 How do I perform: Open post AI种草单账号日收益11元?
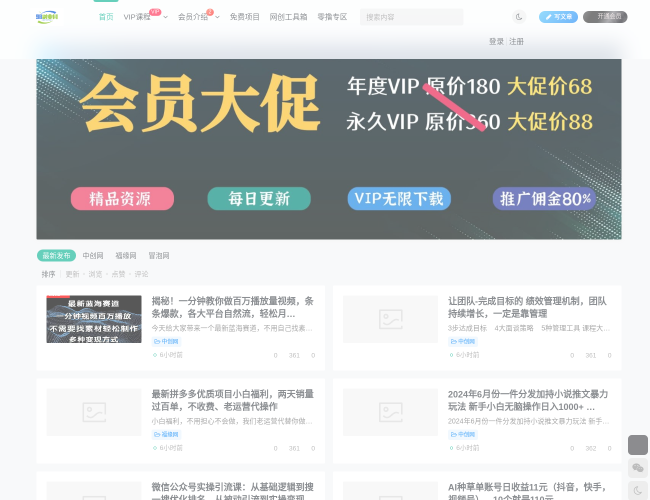[527, 491]
